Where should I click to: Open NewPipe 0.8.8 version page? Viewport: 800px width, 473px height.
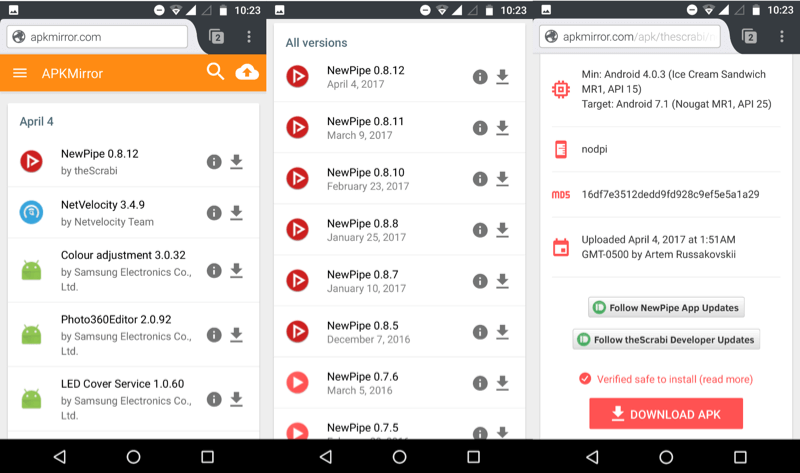pos(399,230)
